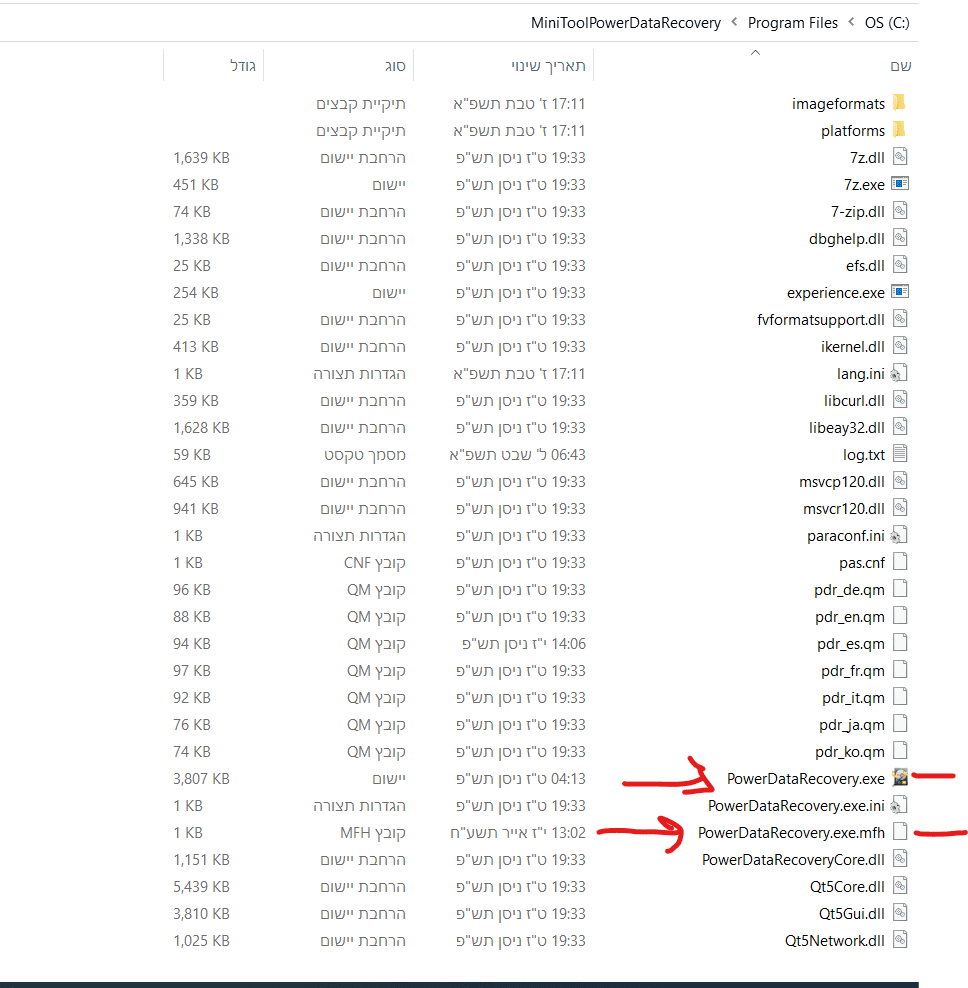Click the 06:43 modified date cell
Screen dimensions: 968x988
517,455
